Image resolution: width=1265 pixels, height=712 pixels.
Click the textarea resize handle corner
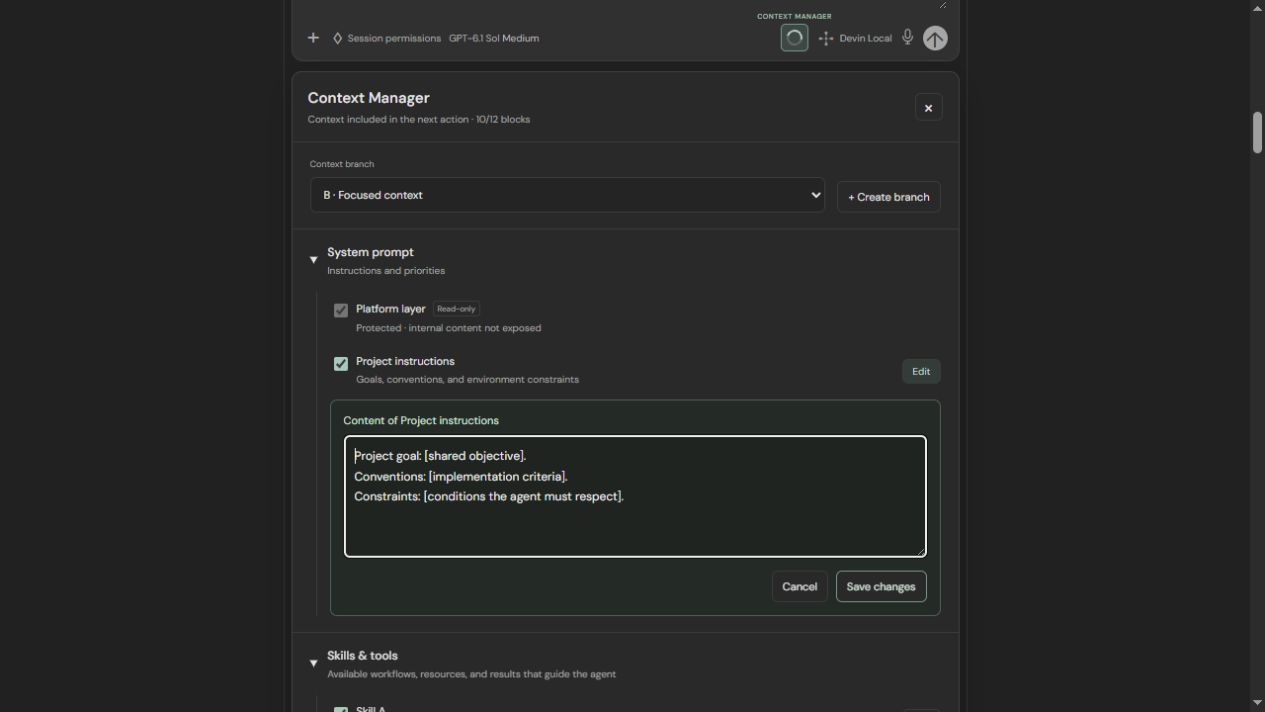920,551
